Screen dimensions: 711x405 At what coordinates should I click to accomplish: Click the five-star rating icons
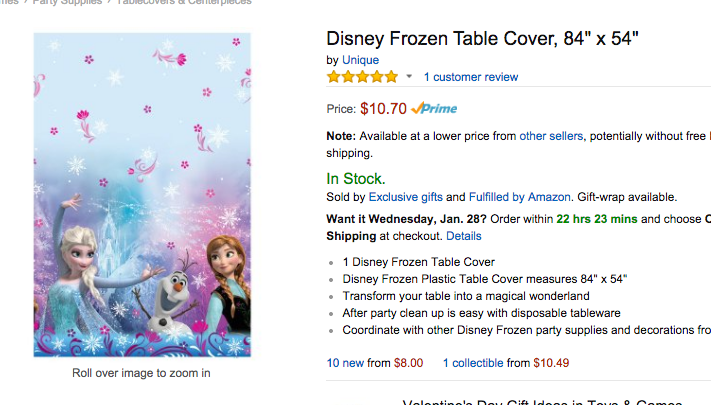click(362, 77)
